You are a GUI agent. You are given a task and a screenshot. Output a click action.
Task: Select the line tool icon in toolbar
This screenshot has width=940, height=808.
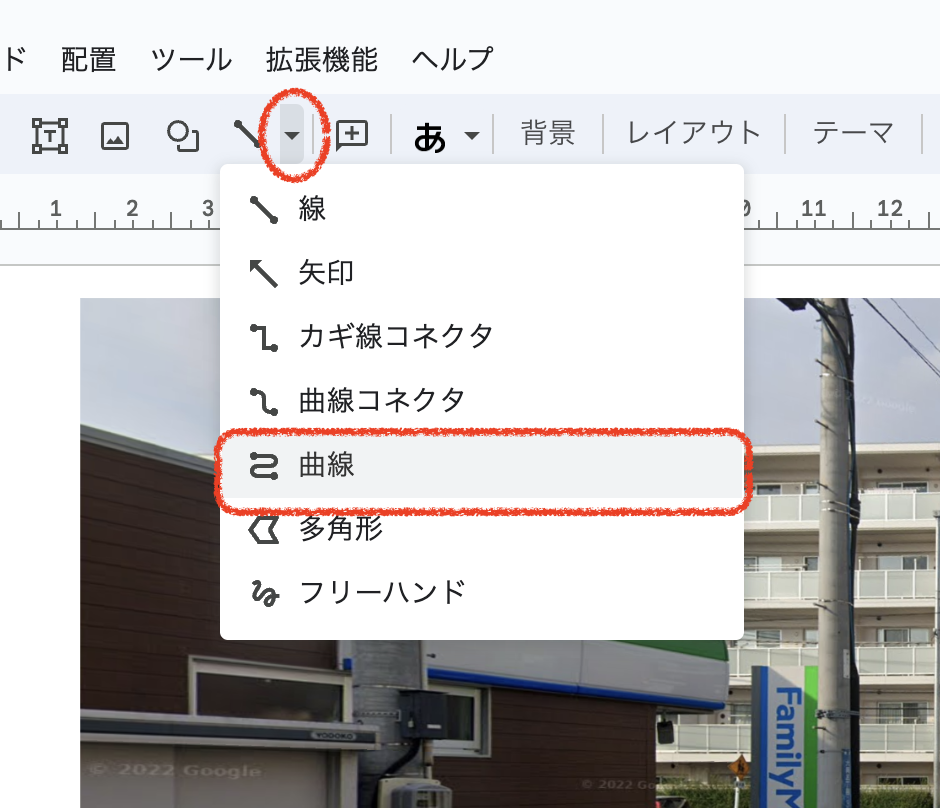click(248, 134)
